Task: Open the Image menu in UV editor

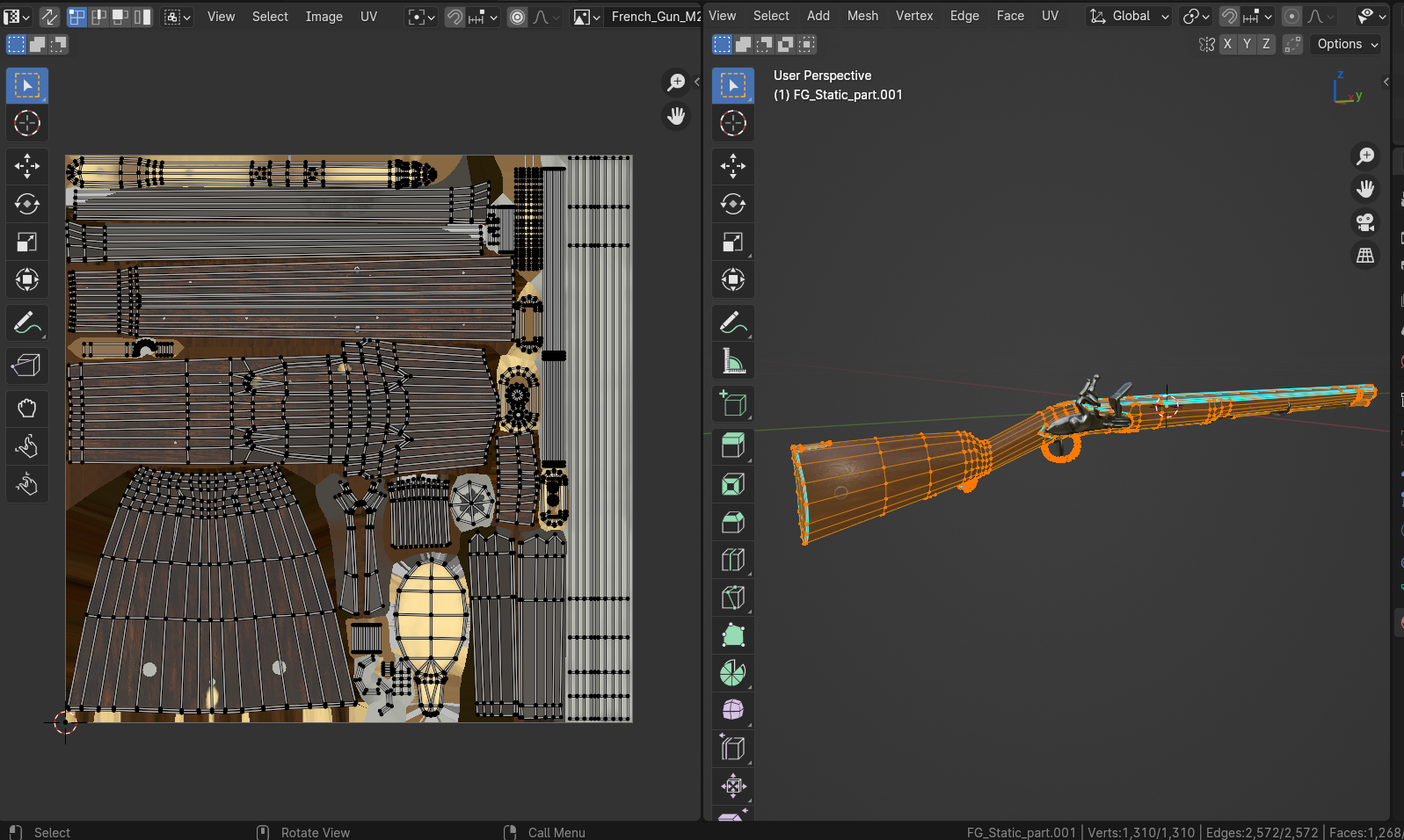Action: click(x=324, y=17)
